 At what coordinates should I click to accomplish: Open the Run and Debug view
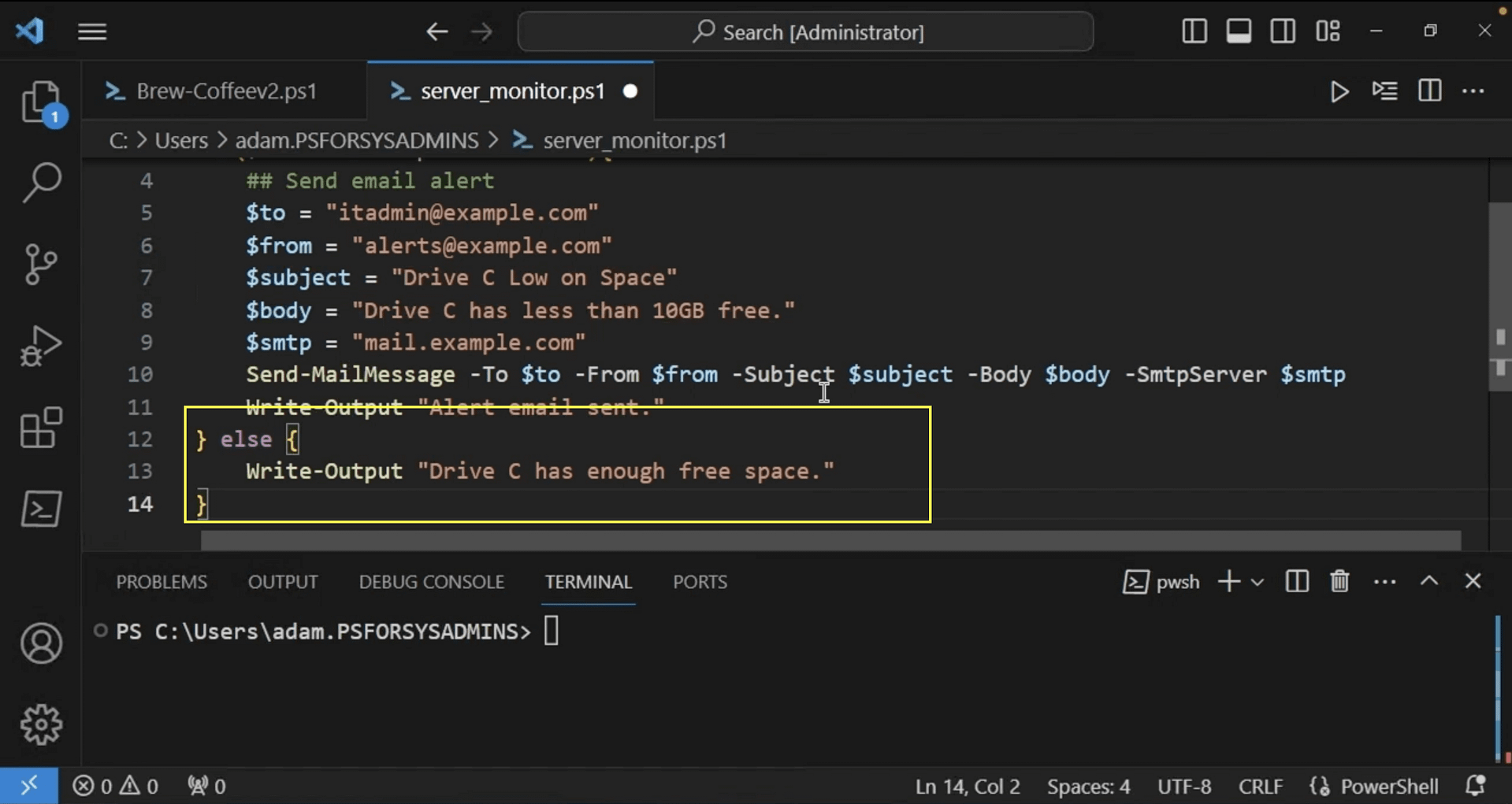[41, 346]
